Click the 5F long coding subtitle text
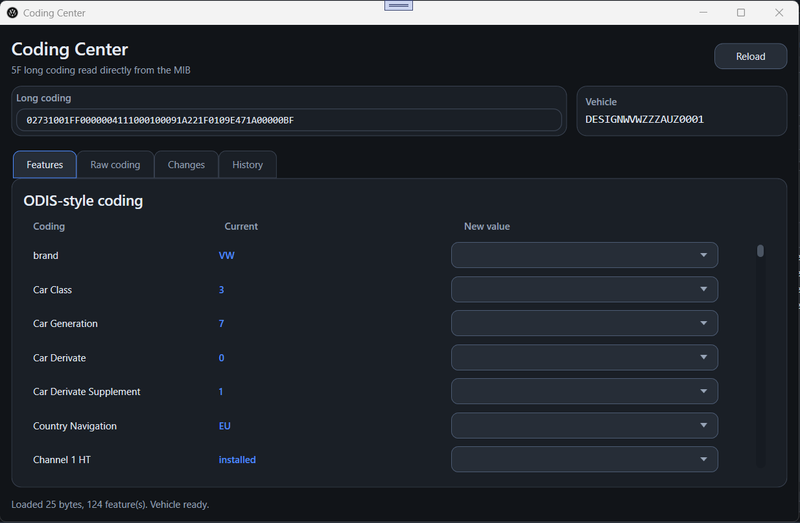Viewport: 800px width, 523px height. point(101,70)
